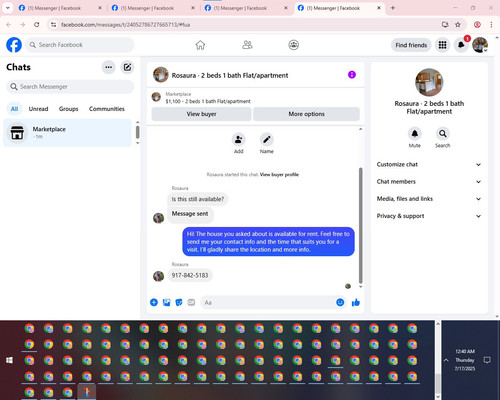Select the Unread chats filter tab
Image resolution: width=500 pixels, height=400 pixels.
point(38,109)
